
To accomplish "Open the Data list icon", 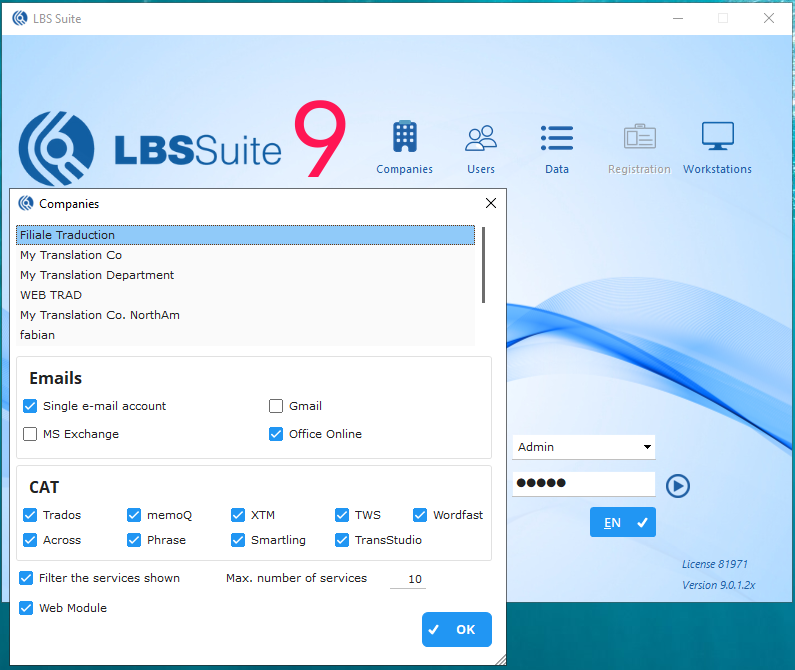I will pos(556,138).
